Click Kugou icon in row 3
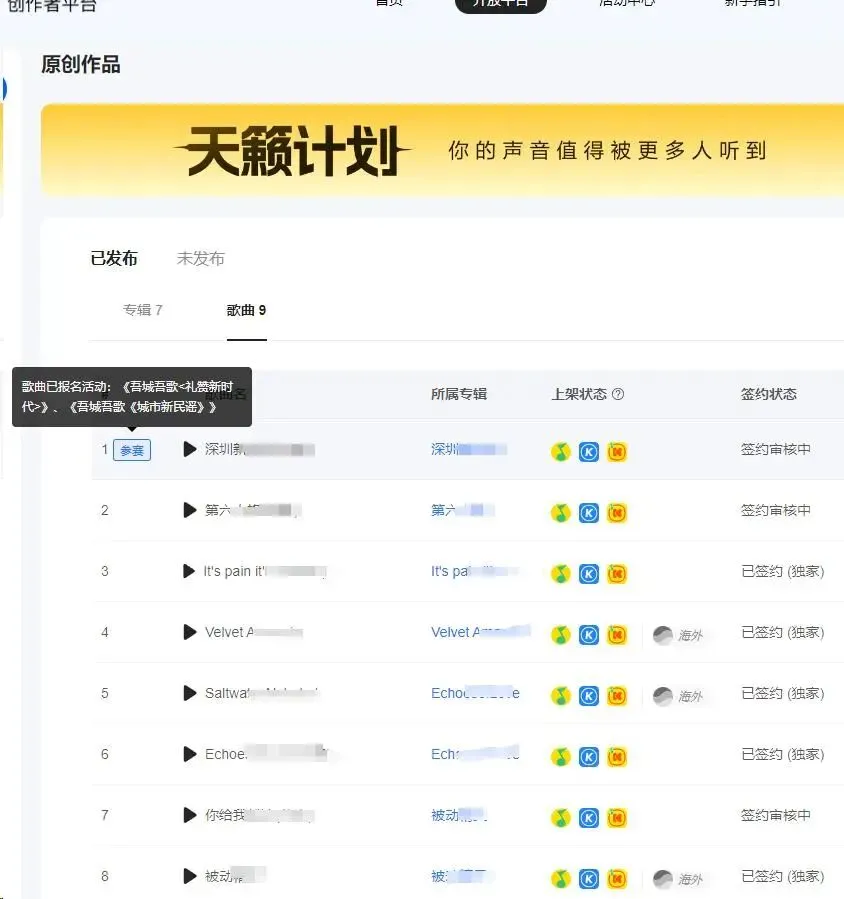 tap(589, 574)
